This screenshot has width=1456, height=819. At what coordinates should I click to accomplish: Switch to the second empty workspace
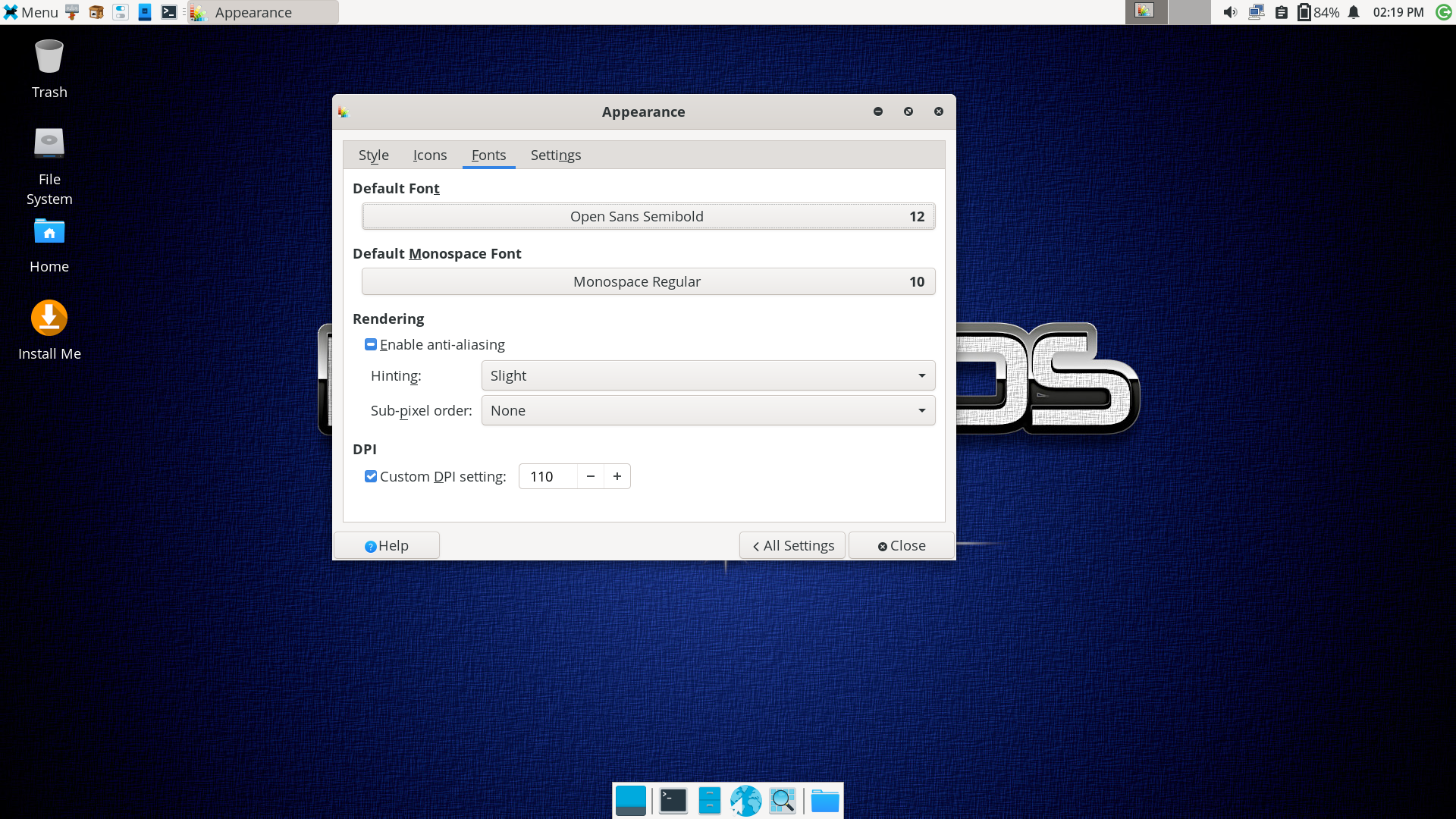point(1189,12)
